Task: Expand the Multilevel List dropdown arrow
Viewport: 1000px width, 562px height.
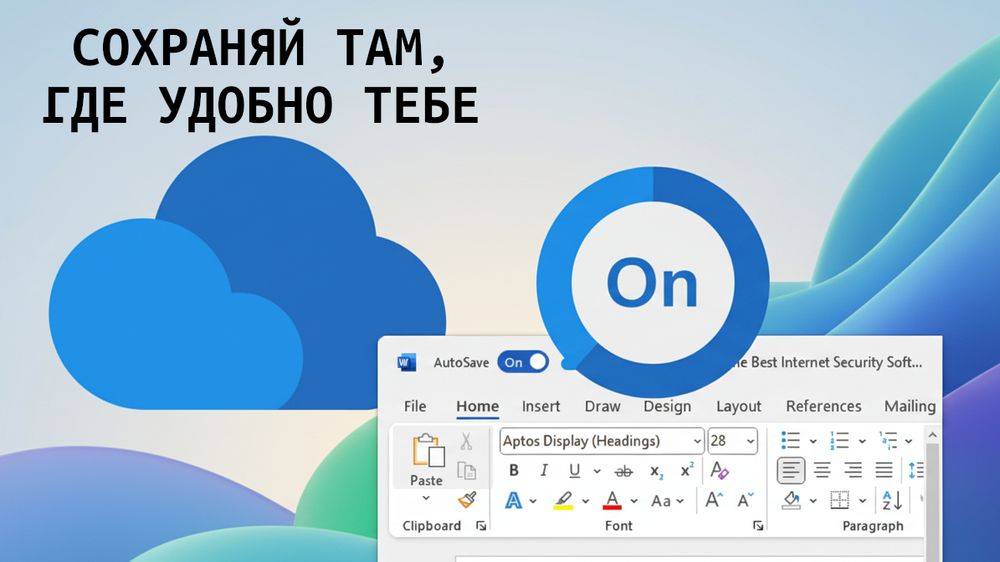Action: click(909, 441)
